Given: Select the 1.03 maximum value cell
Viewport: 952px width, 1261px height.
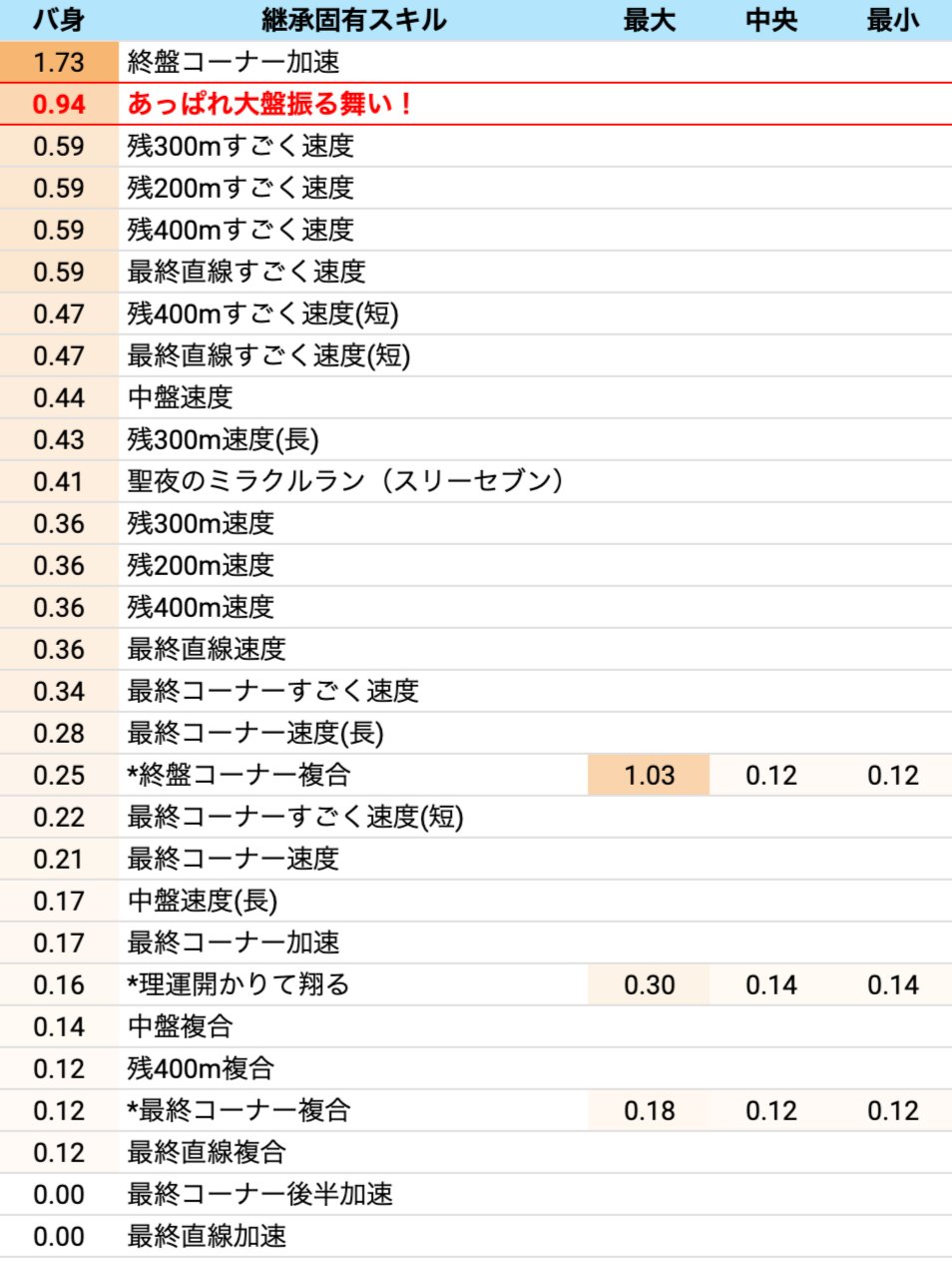Looking at the screenshot, I should coord(649,775).
